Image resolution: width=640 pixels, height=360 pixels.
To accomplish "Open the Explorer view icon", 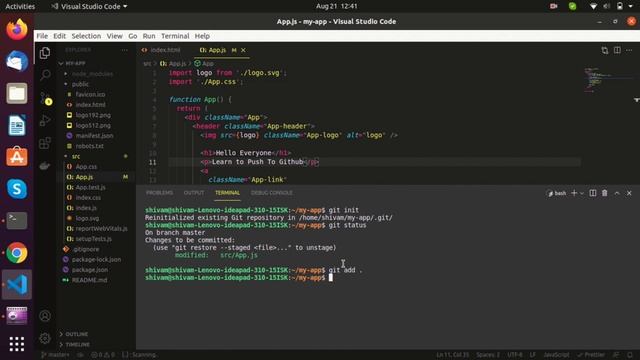I will [45, 53].
